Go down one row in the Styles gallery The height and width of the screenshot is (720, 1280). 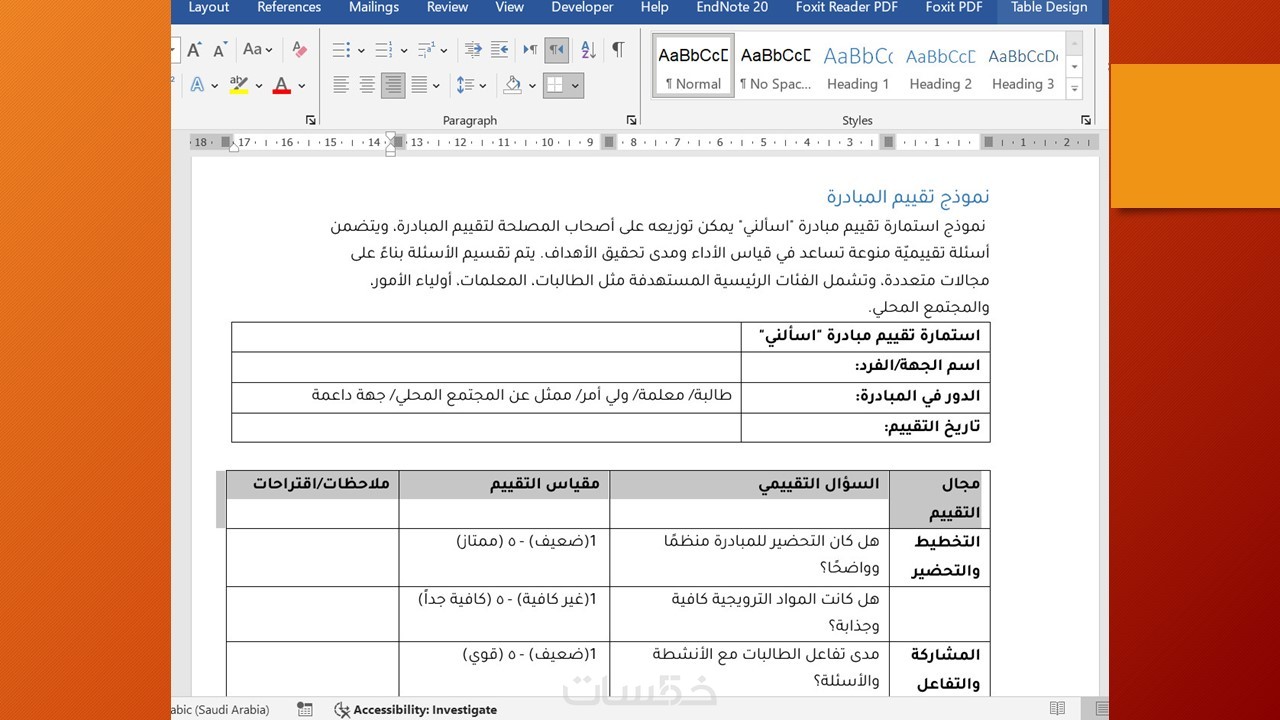(1074, 67)
